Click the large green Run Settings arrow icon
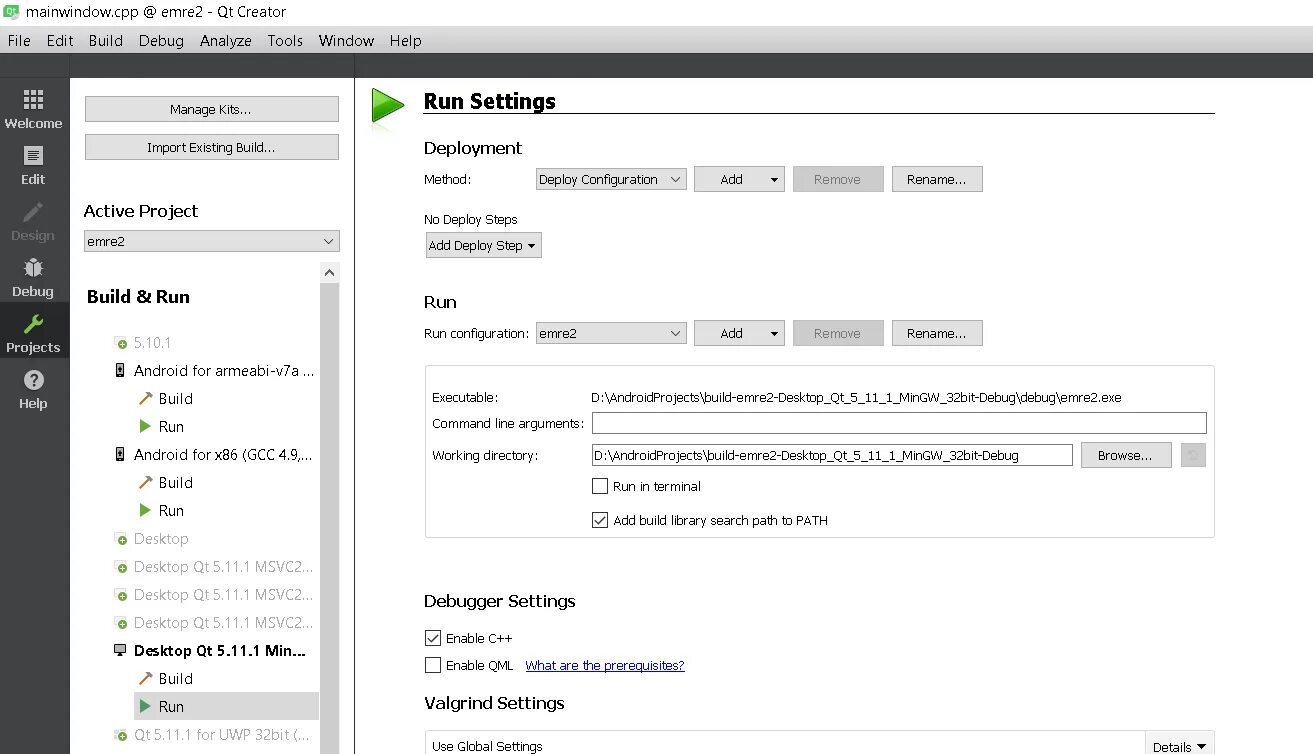The image size is (1313, 754). point(387,106)
